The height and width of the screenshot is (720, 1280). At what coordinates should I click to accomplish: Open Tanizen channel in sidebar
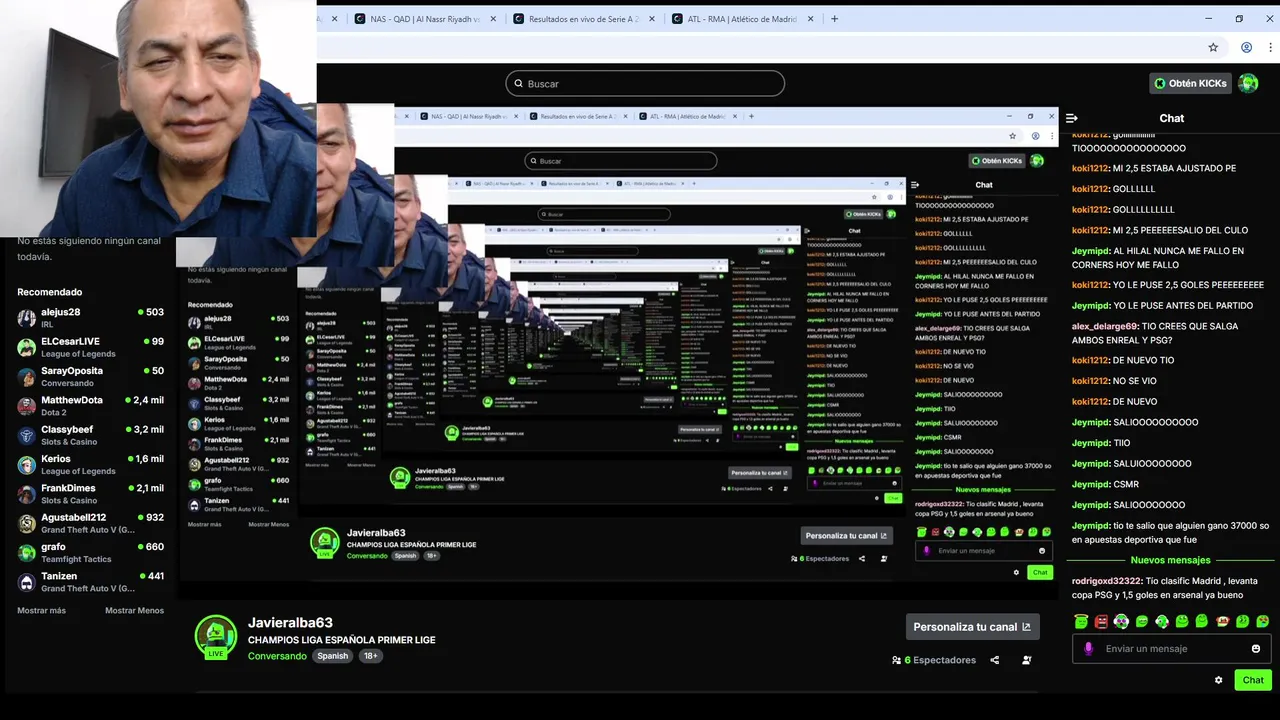click(90, 582)
